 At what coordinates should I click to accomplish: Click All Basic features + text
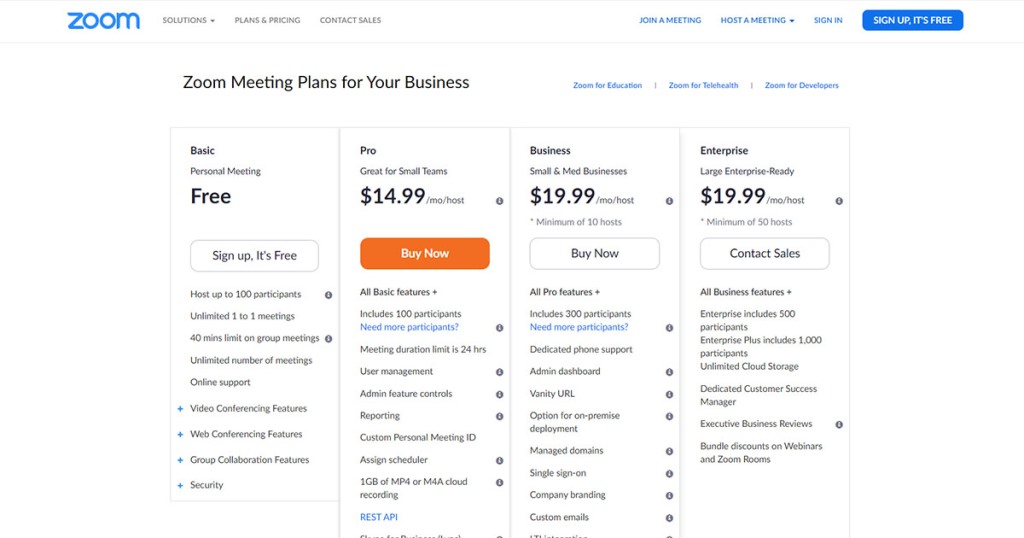398,292
